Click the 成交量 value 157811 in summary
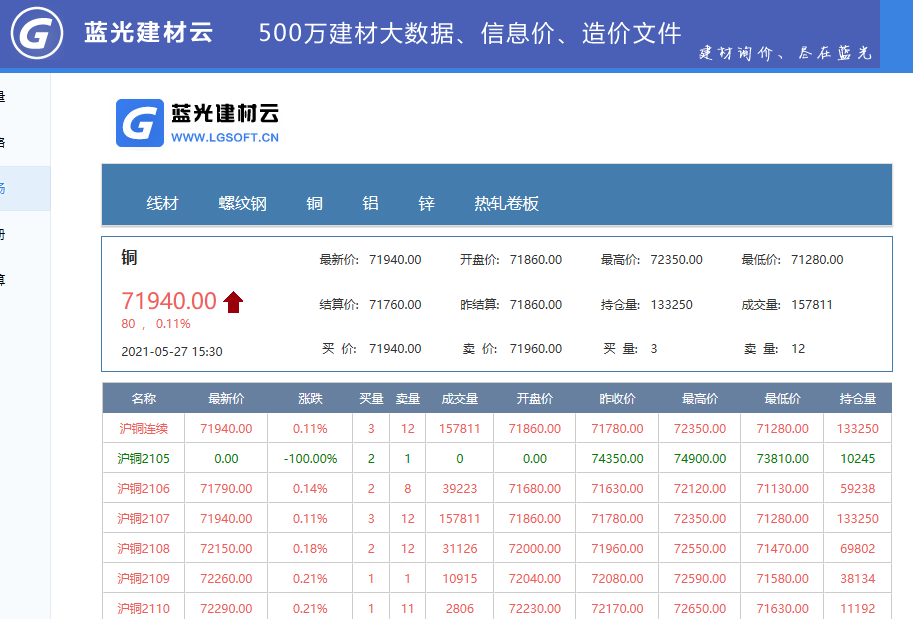Screen dimensions: 913x619 coord(812,305)
